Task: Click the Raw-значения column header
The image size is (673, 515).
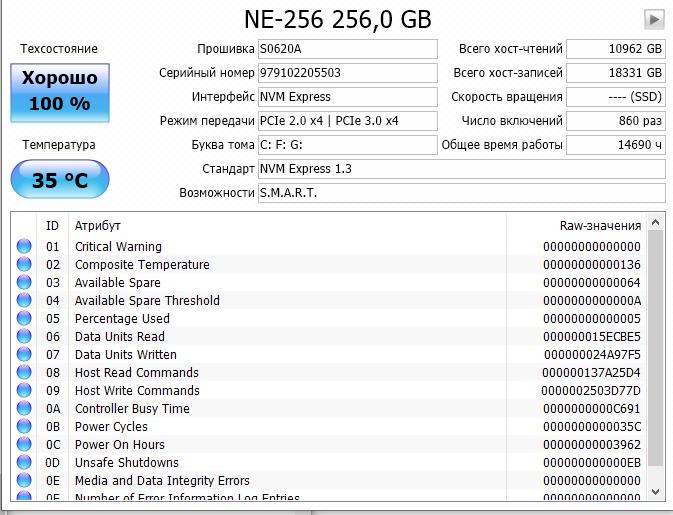Action: [x=600, y=226]
